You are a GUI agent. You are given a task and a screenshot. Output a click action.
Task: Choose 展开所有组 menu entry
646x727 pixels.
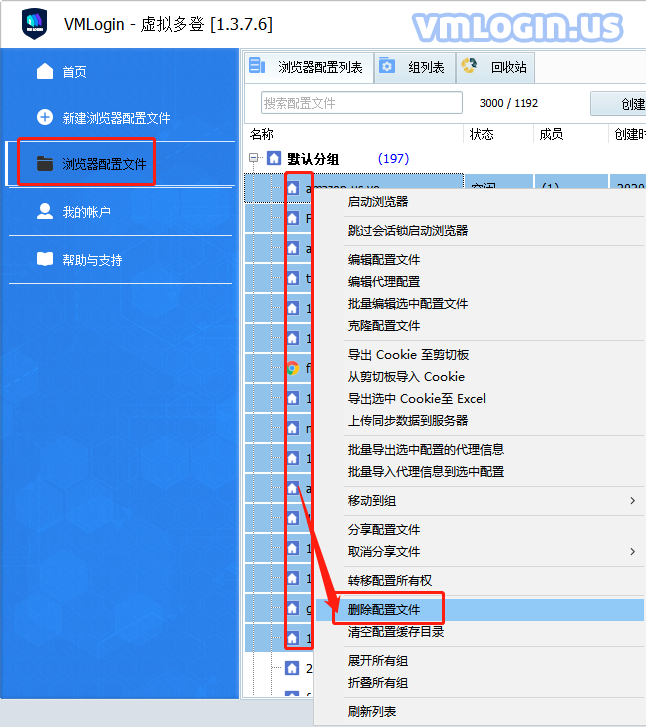(378, 661)
